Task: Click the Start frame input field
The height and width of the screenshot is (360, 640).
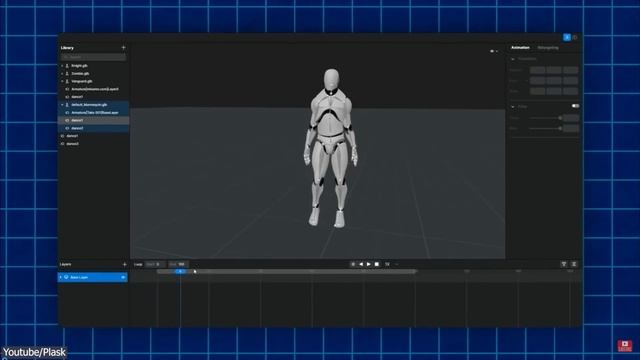Action: [156, 264]
